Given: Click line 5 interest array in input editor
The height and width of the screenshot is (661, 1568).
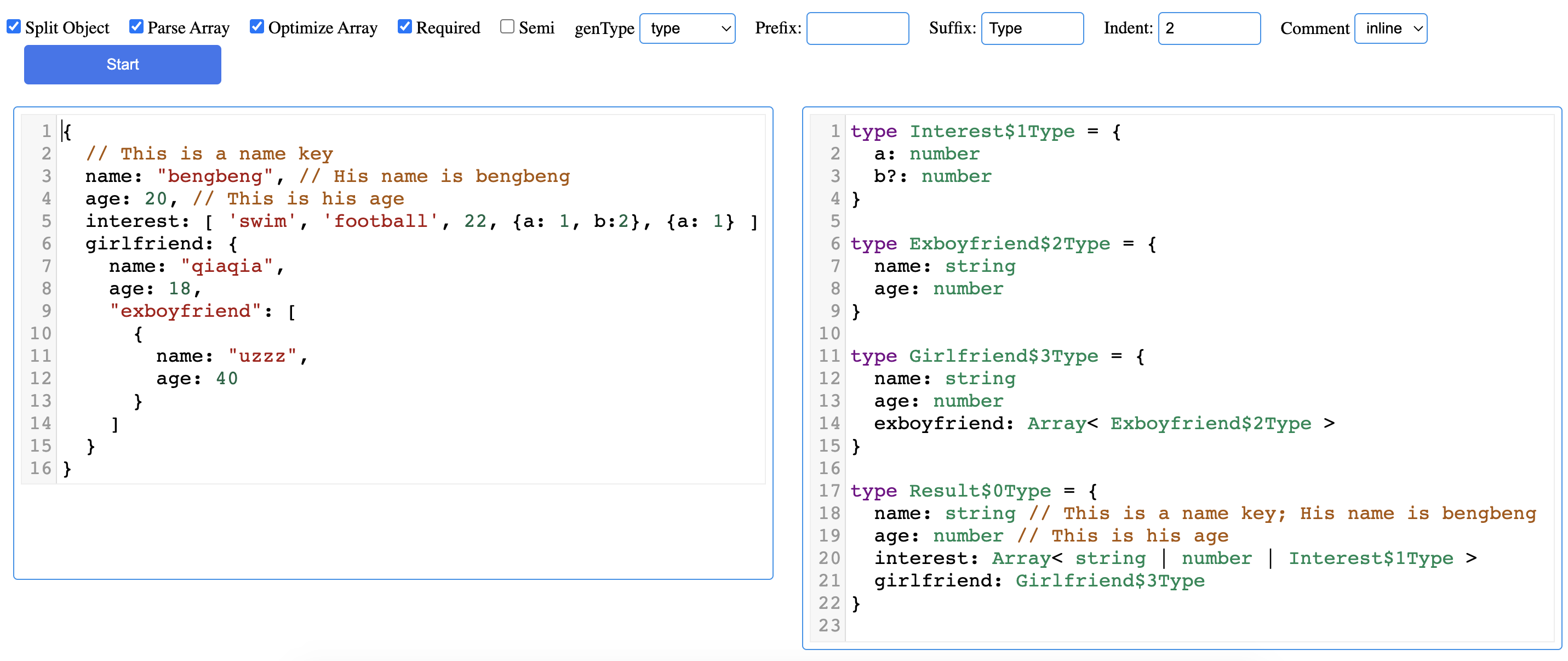Looking at the screenshot, I should point(420,221).
